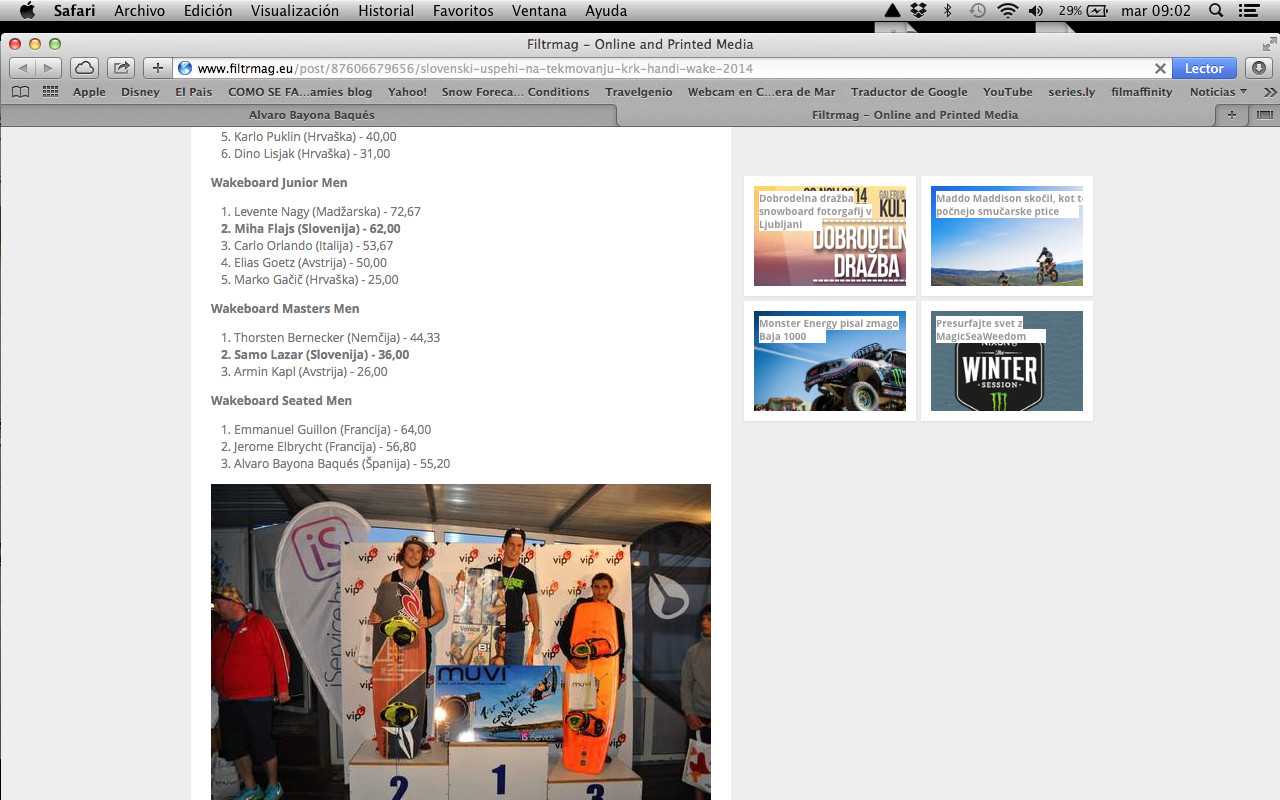Open the Historial menu
This screenshot has height=800, width=1280.
pyautogui.click(x=386, y=11)
